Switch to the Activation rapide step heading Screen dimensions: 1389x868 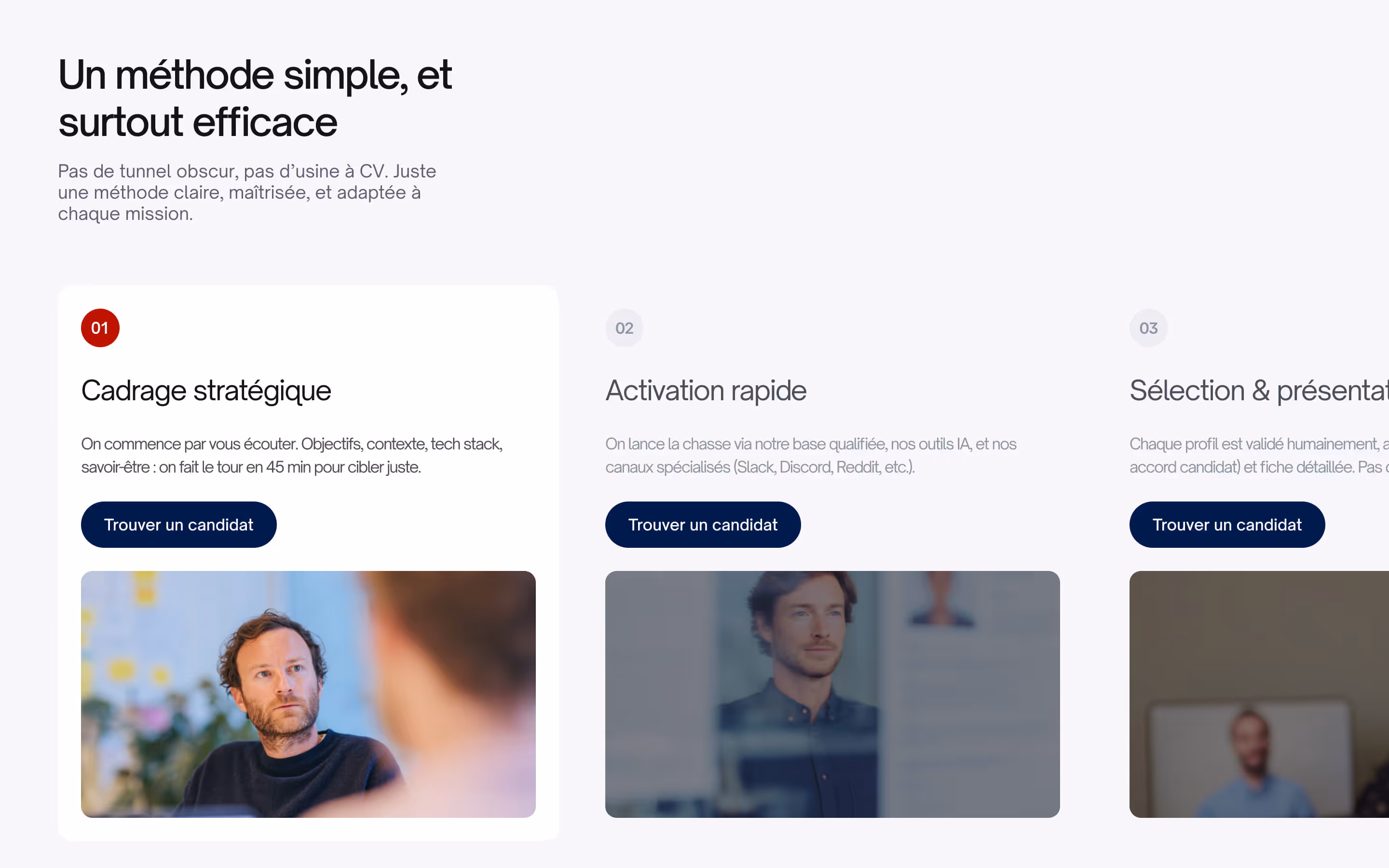click(x=706, y=391)
